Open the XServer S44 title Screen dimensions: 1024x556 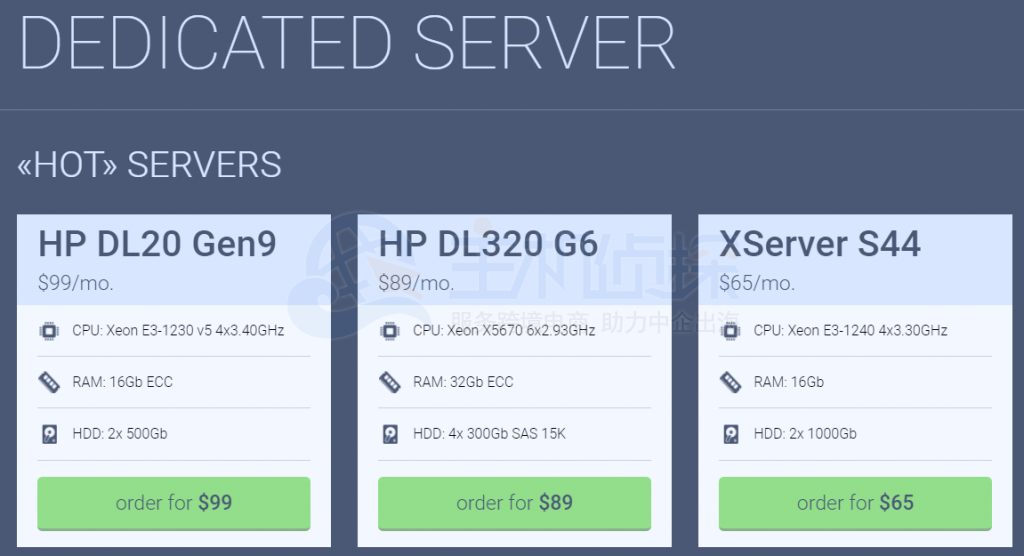820,244
